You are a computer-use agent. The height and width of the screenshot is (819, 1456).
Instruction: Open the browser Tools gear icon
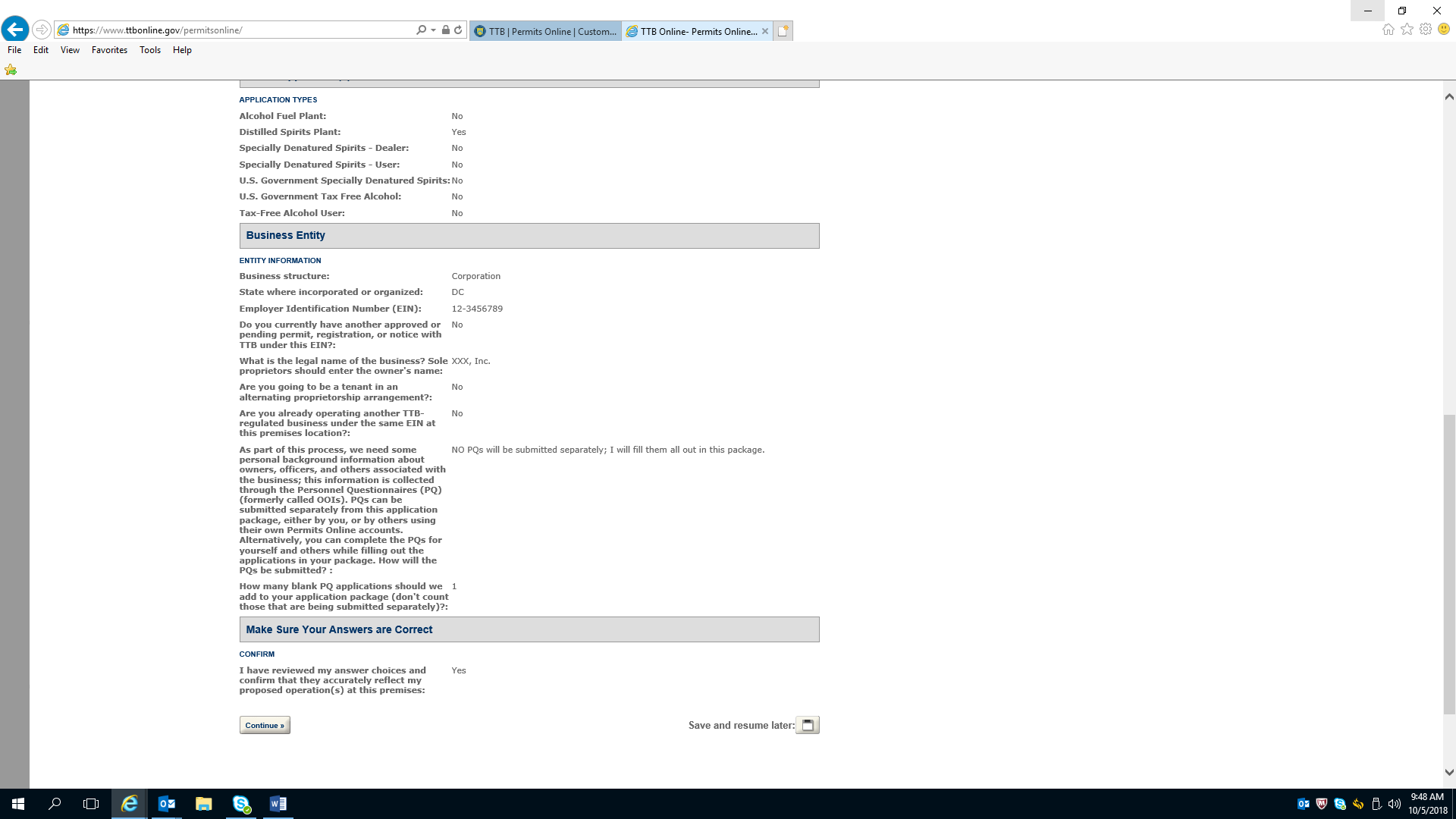[1426, 30]
